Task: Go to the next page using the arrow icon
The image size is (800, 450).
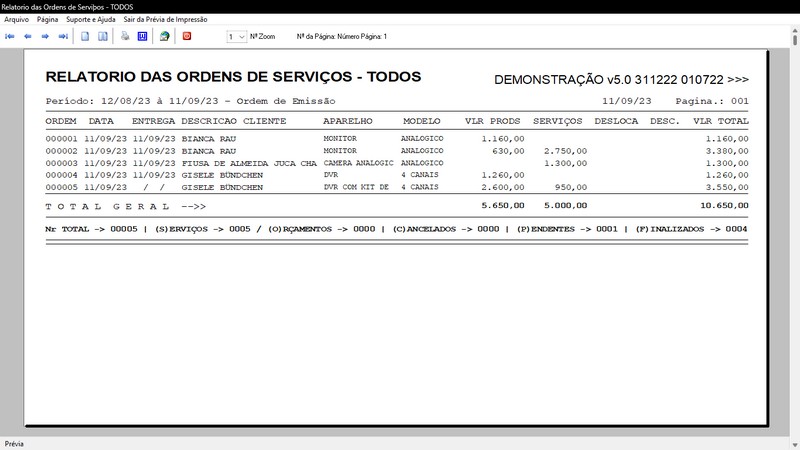Action: pyautogui.click(x=45, y=36)
